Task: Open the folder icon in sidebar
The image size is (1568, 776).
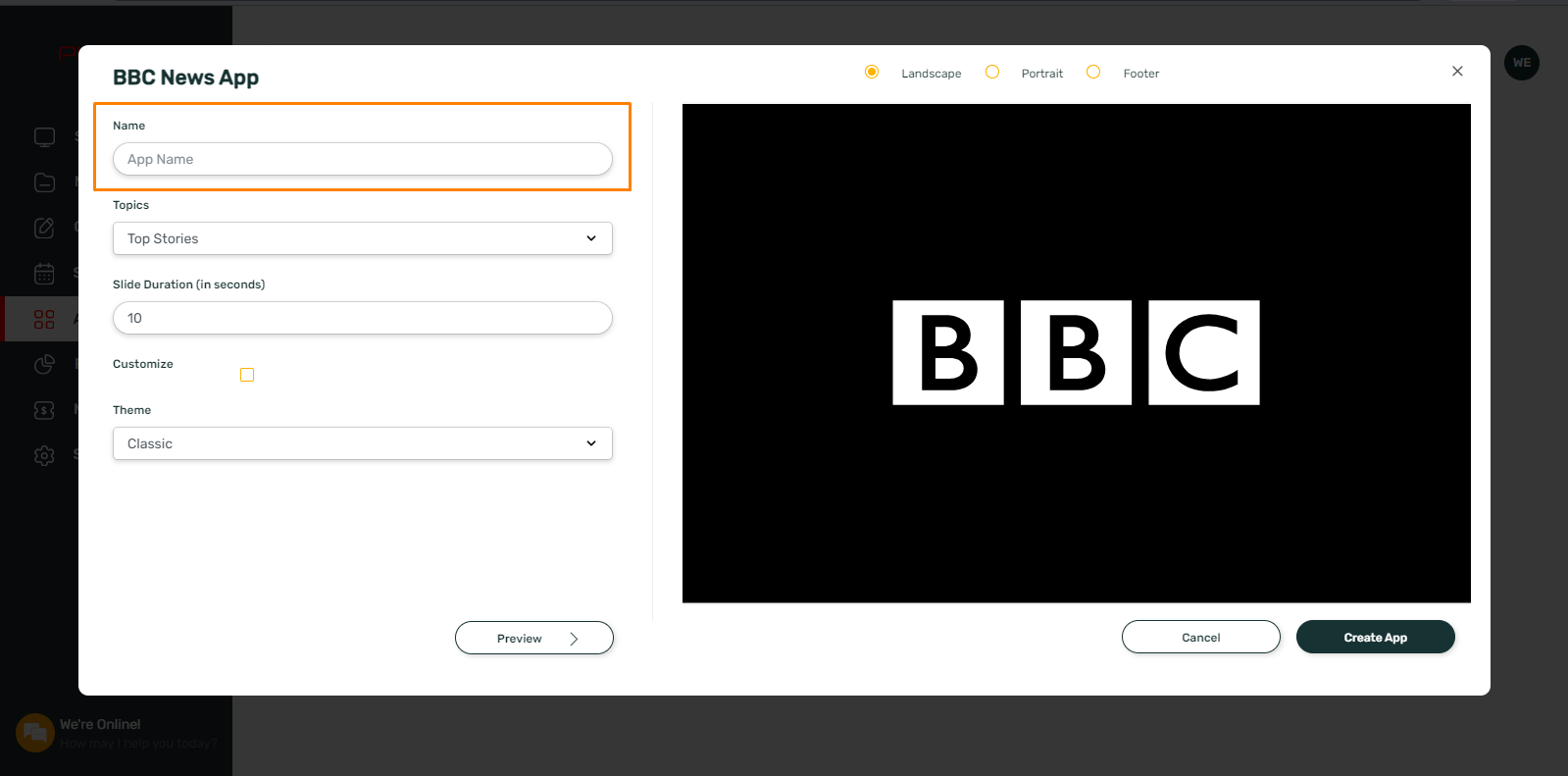Action: click(x=44, y=182)
